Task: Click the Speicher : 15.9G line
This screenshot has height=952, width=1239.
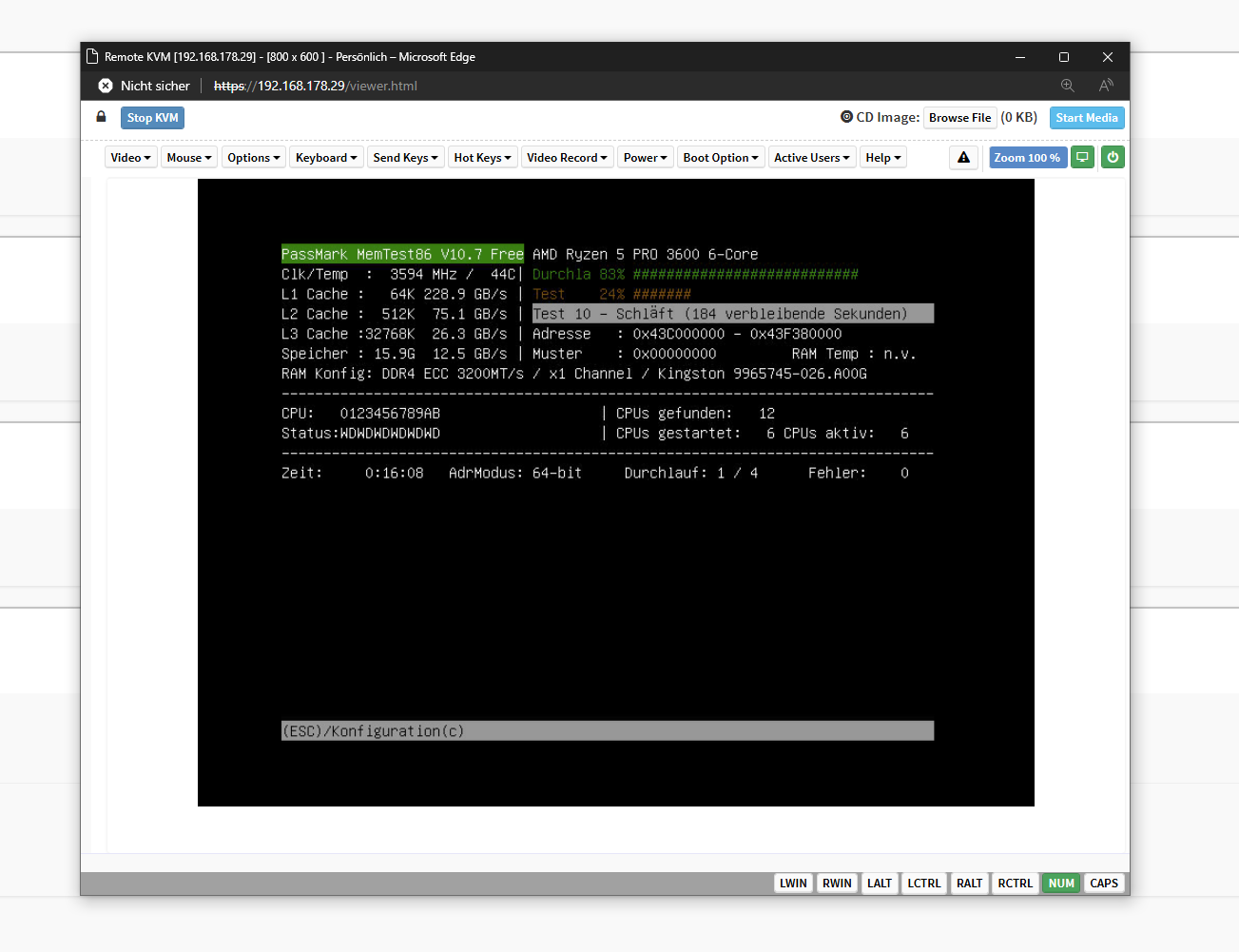Action: tap(395, 354)
